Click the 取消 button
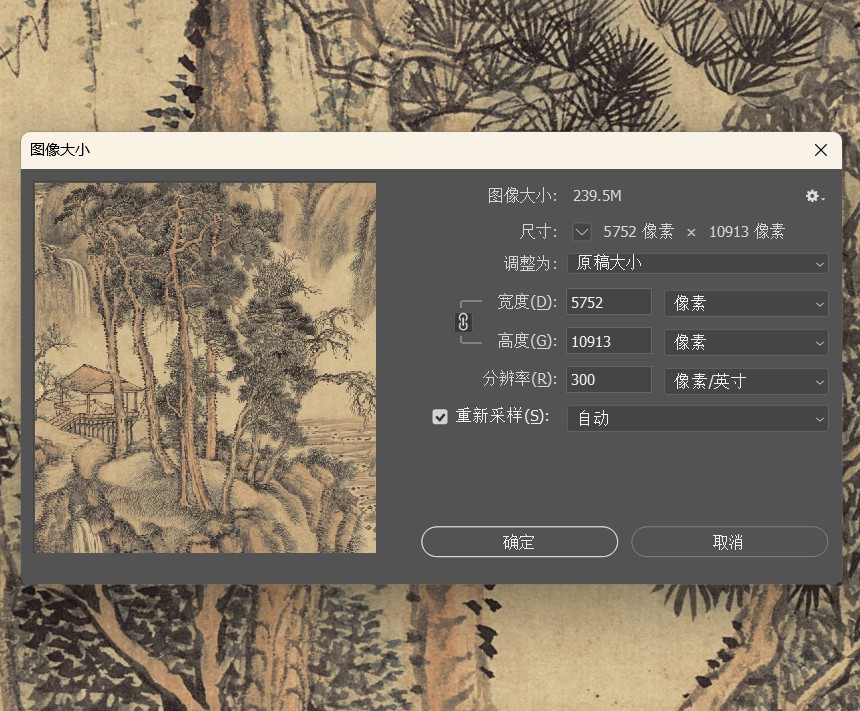The width and height of the screenshot is (860, 711). pos(729,542)
